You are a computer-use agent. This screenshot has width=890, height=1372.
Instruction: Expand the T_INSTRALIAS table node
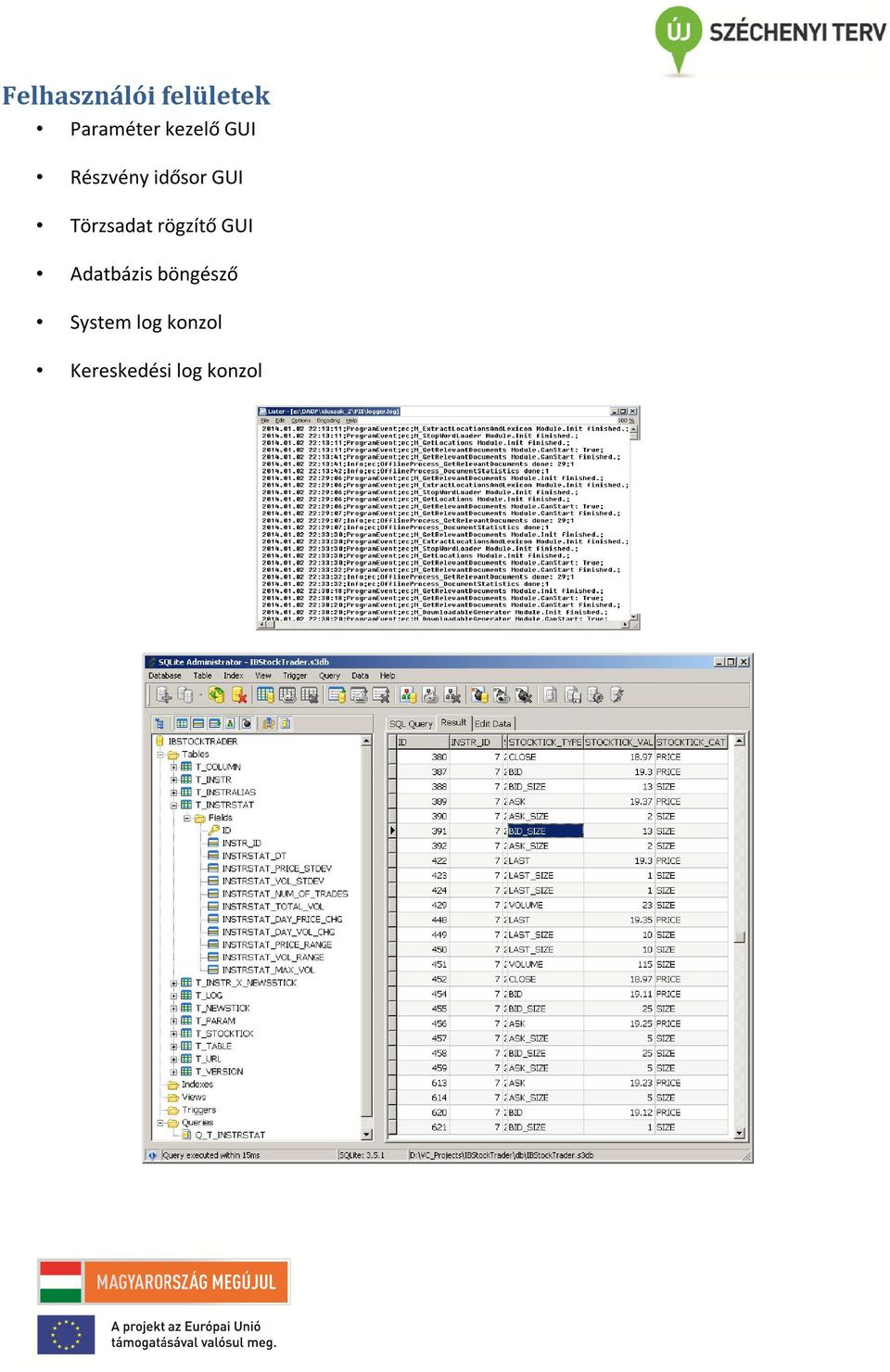(x=173, y=793)
